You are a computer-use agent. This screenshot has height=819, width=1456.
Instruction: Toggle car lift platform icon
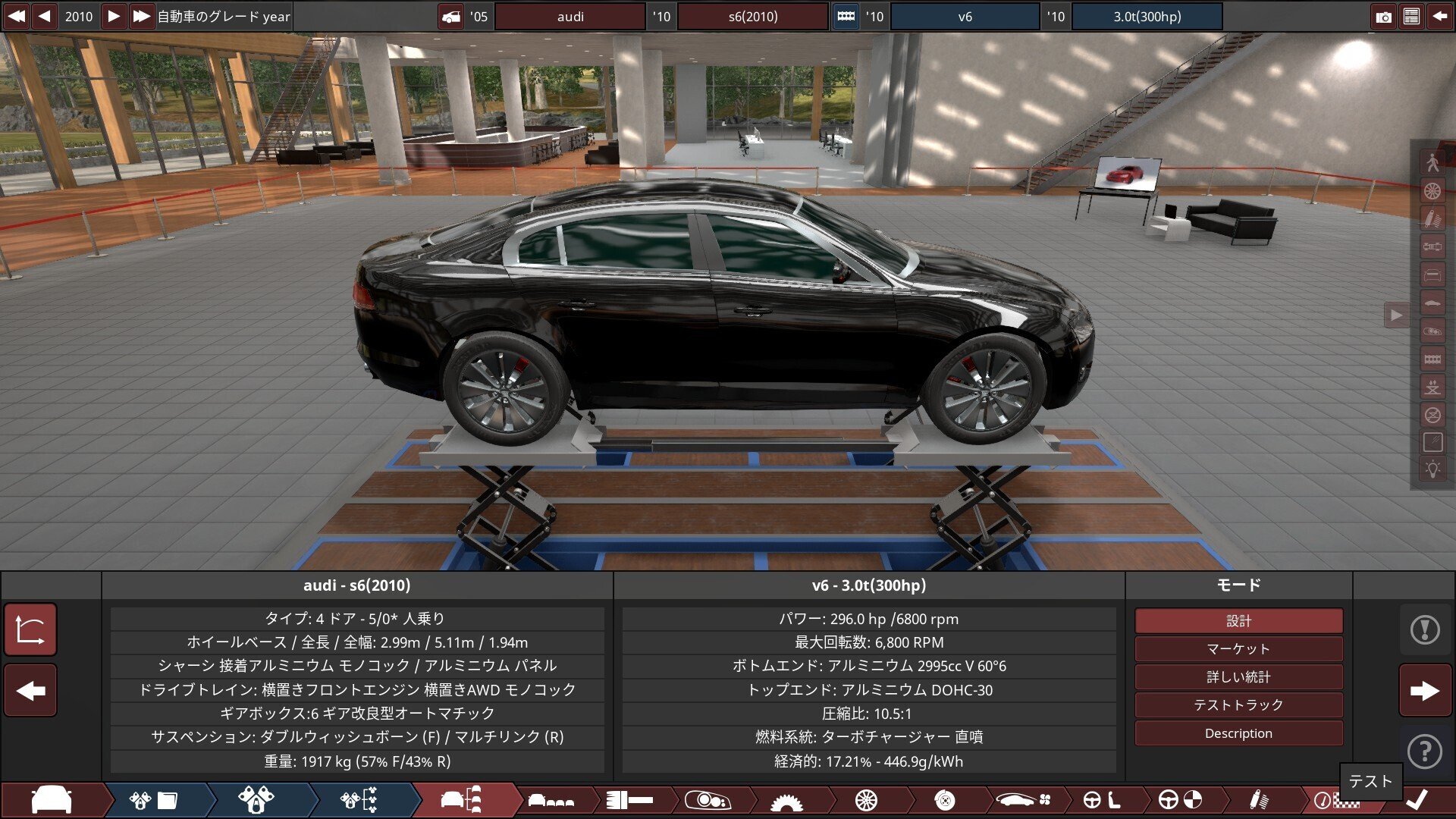click(x=1432, y=387)
